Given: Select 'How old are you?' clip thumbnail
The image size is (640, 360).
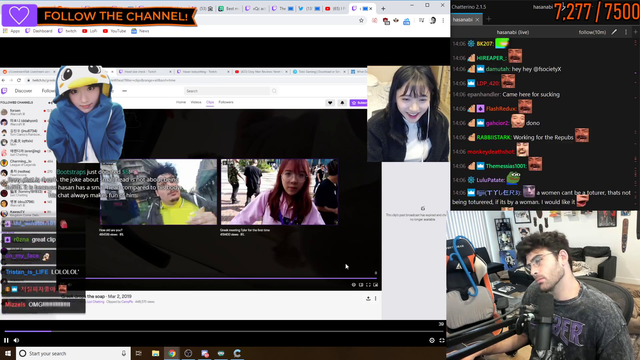Looking at the screenshot, I should click(158, 192).
